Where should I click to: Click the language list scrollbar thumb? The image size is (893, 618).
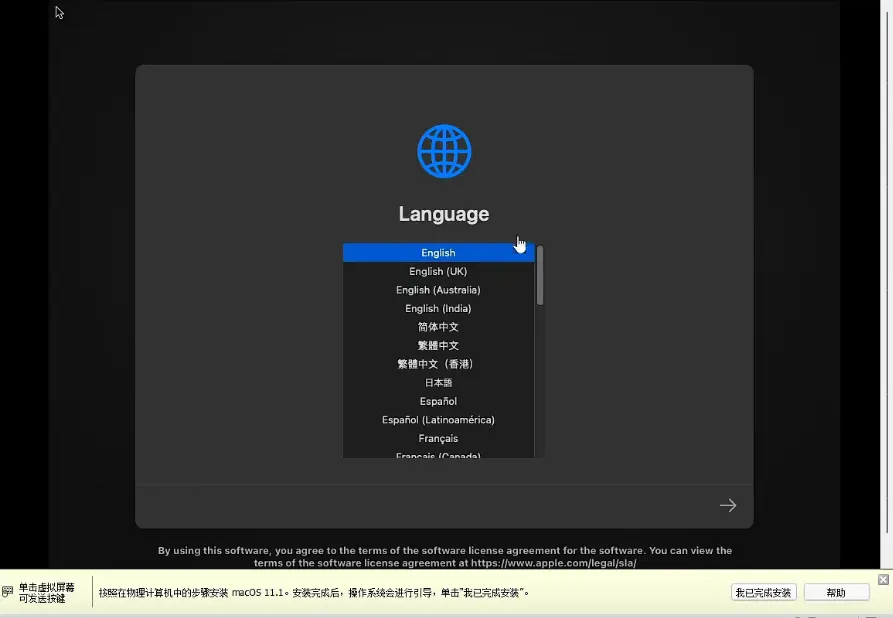pos(540,275)
